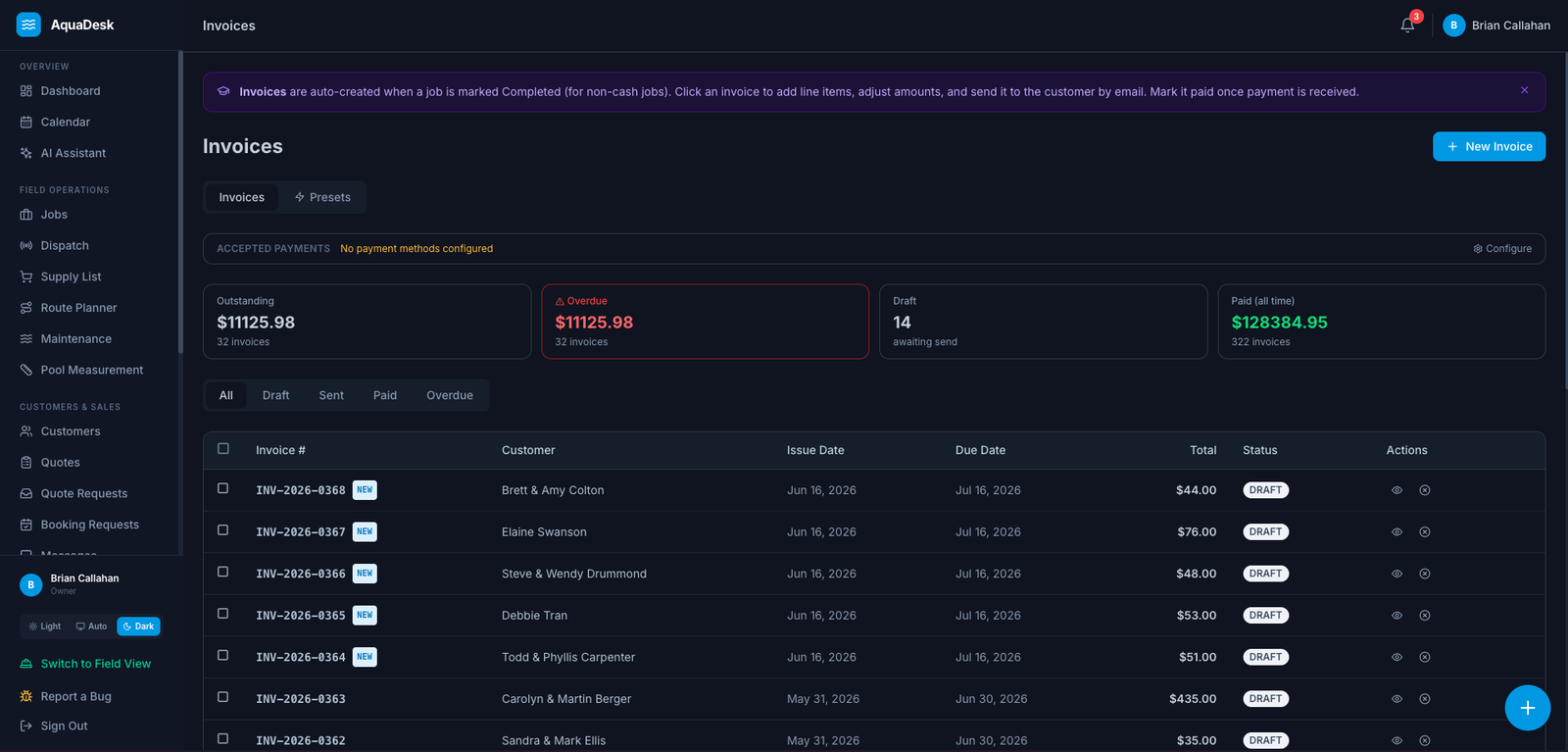This screenshot has width=1568, height=752.
Task: Dismiss the invoices info banner
Action: coord(1524,90)
